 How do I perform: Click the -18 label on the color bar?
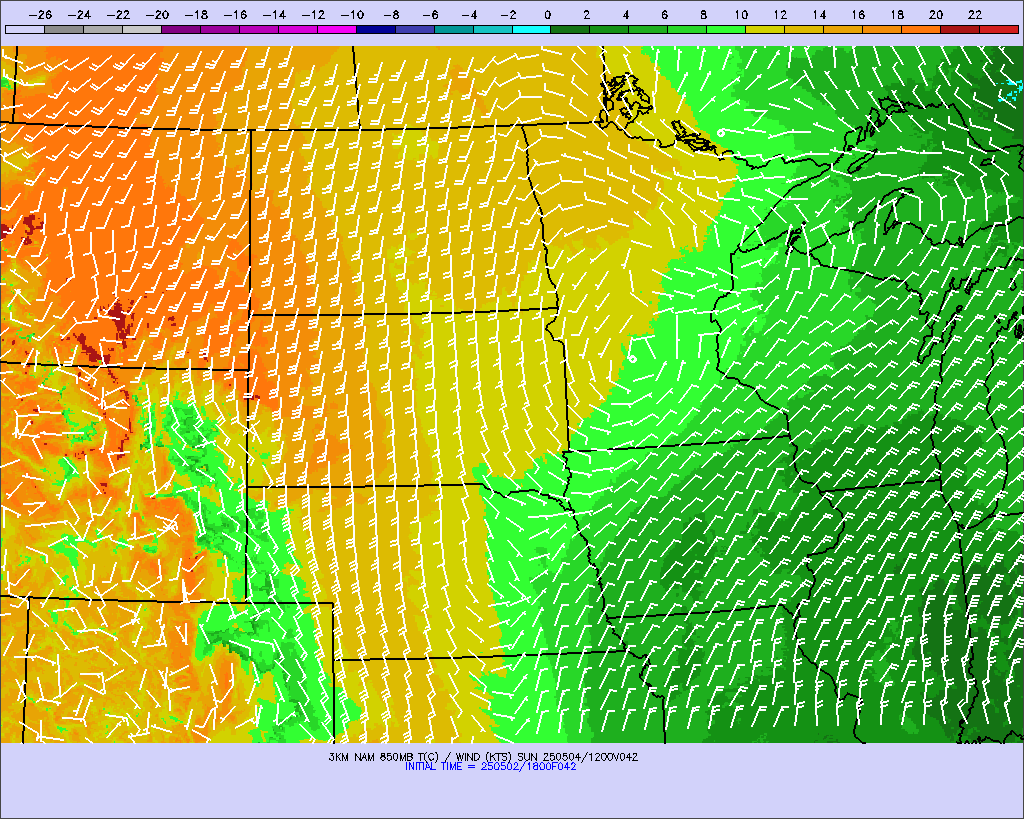point(197,15)
